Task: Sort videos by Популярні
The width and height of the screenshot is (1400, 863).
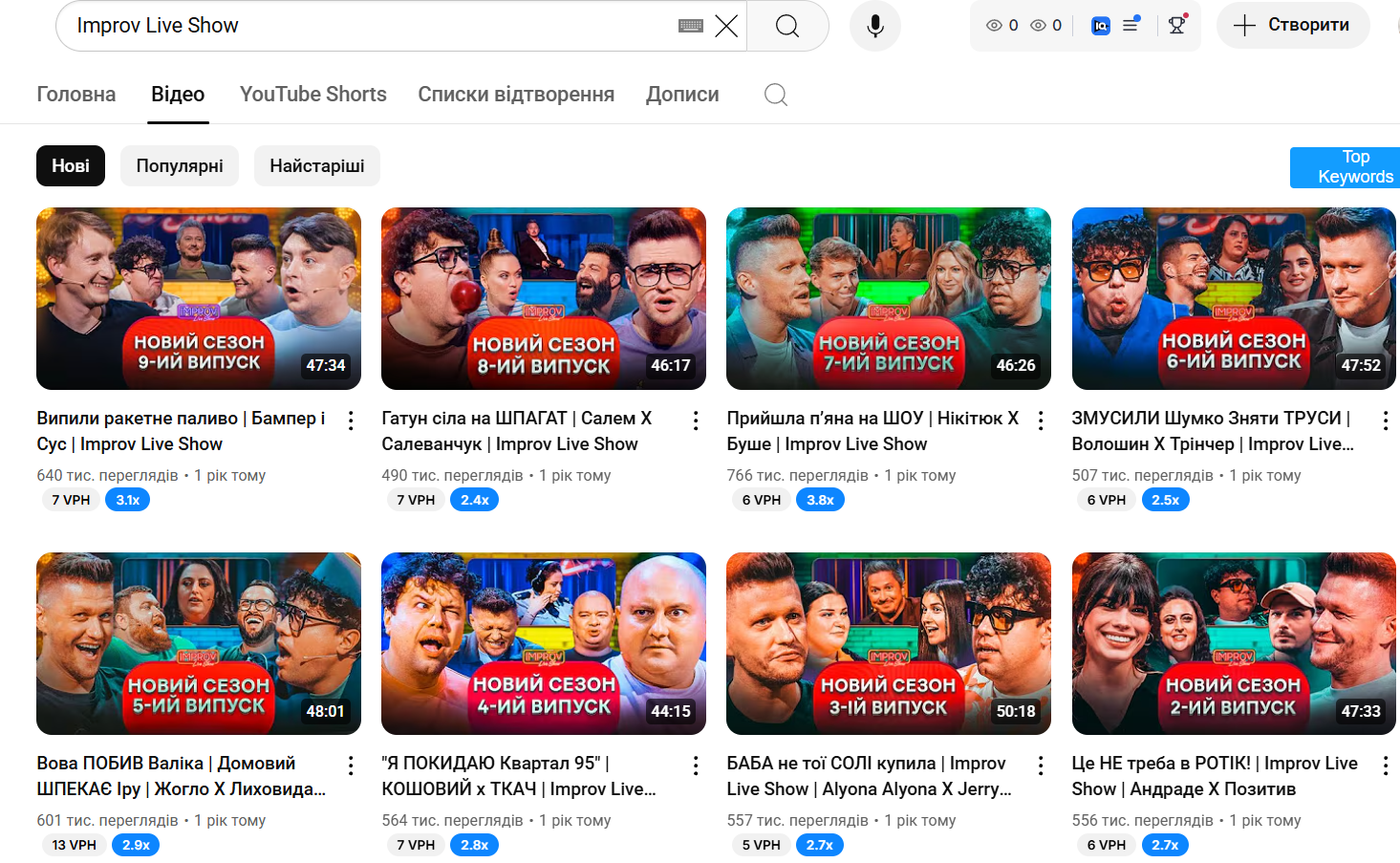Action: 180,166
